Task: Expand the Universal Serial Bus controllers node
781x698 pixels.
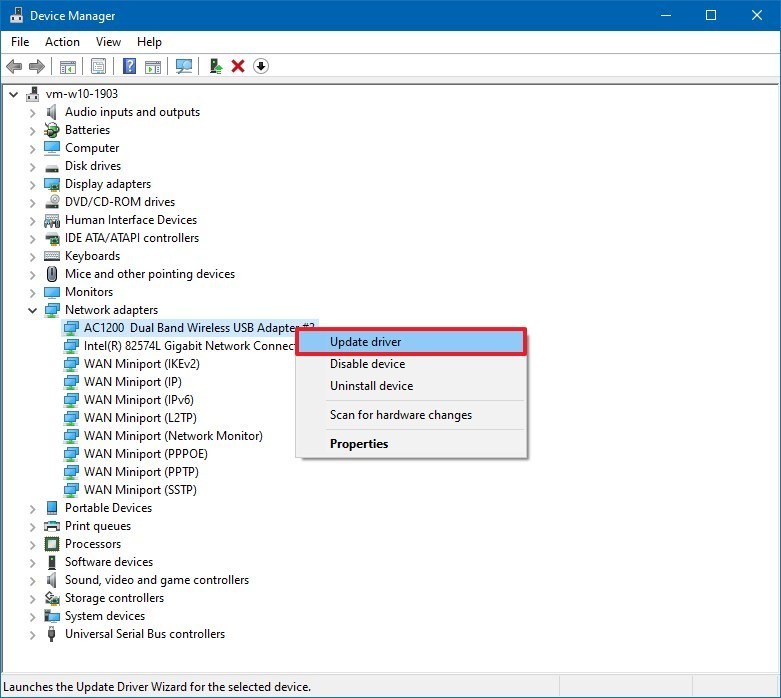Action: [x=32, y=634]
